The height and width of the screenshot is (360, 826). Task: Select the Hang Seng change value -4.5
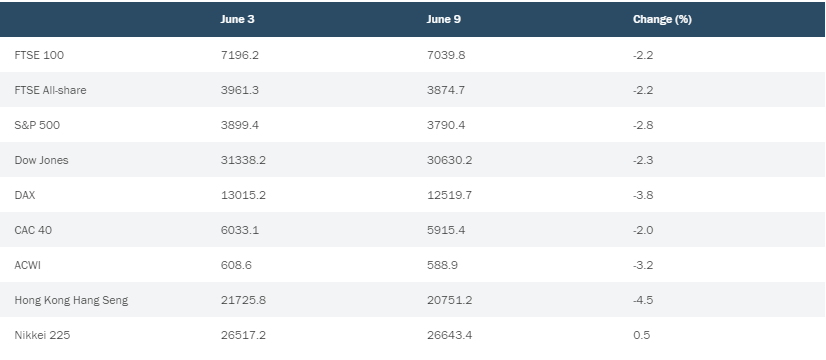tap(643, 300)
